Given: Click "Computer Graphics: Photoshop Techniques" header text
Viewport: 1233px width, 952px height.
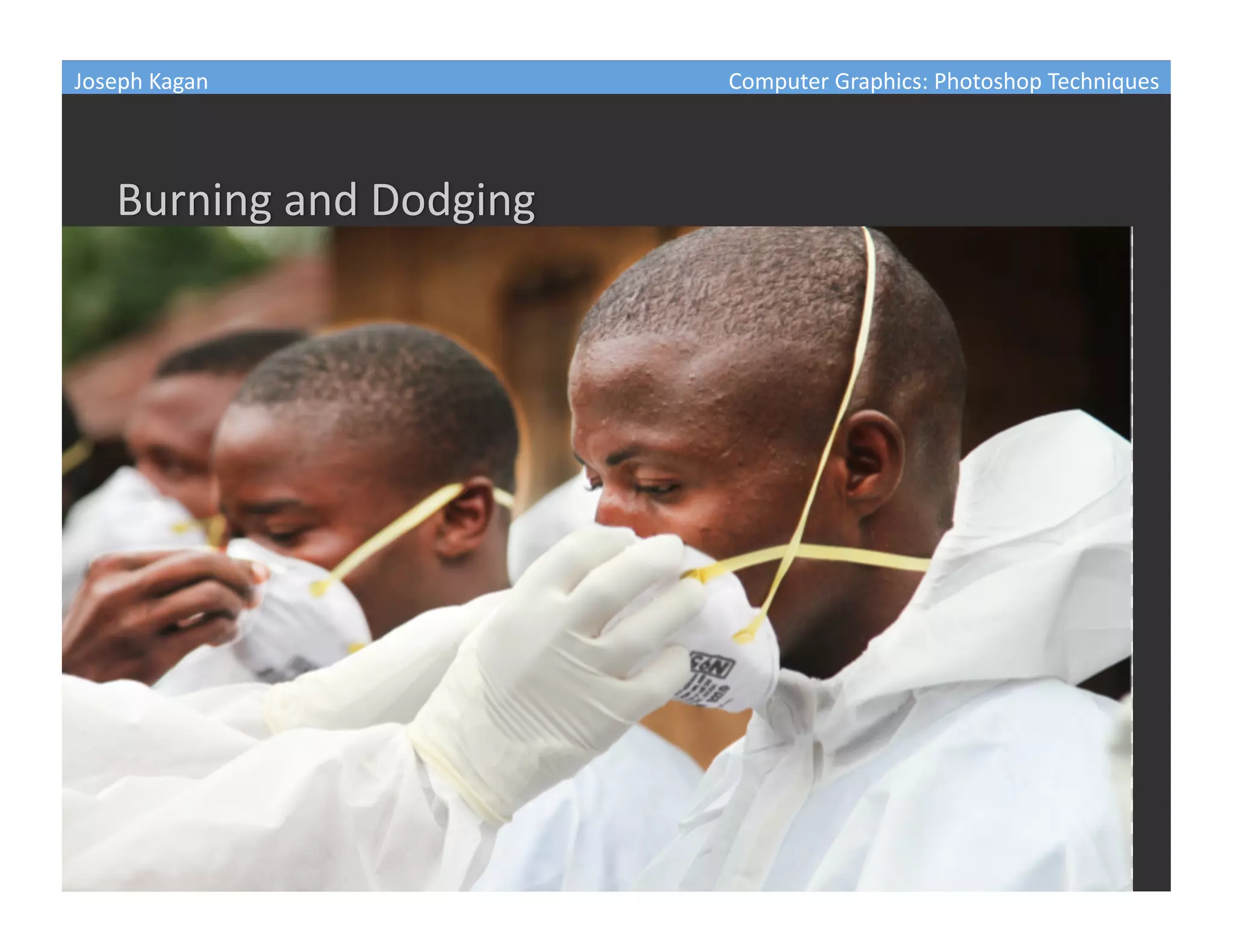Looking at the screenshot, I should coord(943,81).
